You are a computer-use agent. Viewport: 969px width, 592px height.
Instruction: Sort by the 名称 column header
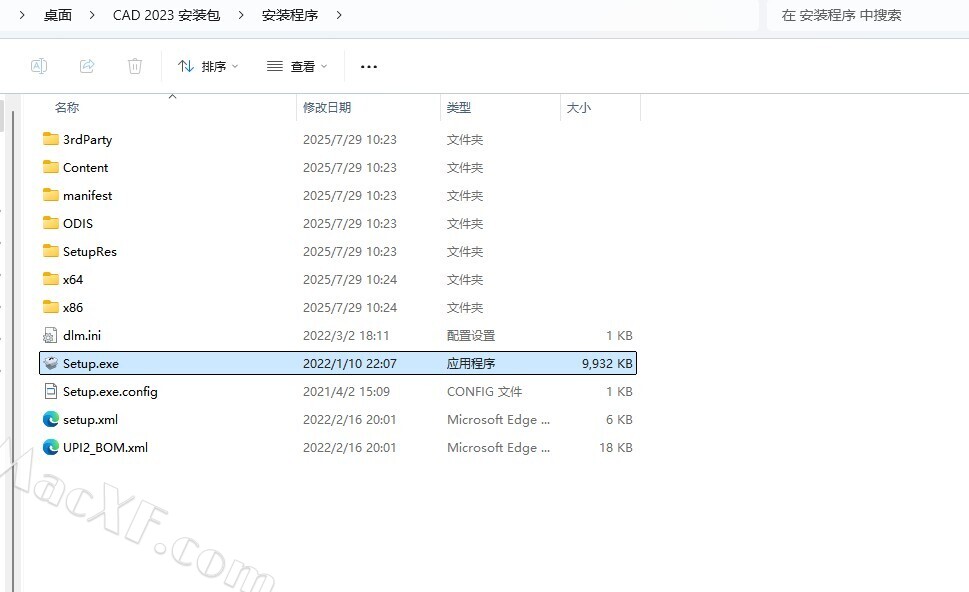click(67, 108)
